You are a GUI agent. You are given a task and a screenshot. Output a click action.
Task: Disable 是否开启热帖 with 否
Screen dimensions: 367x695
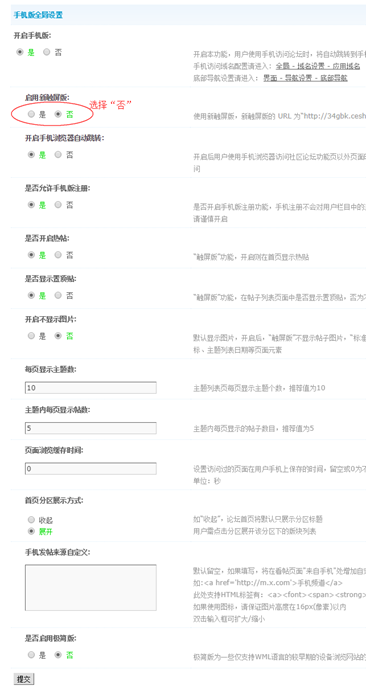(x=58, y=255)
